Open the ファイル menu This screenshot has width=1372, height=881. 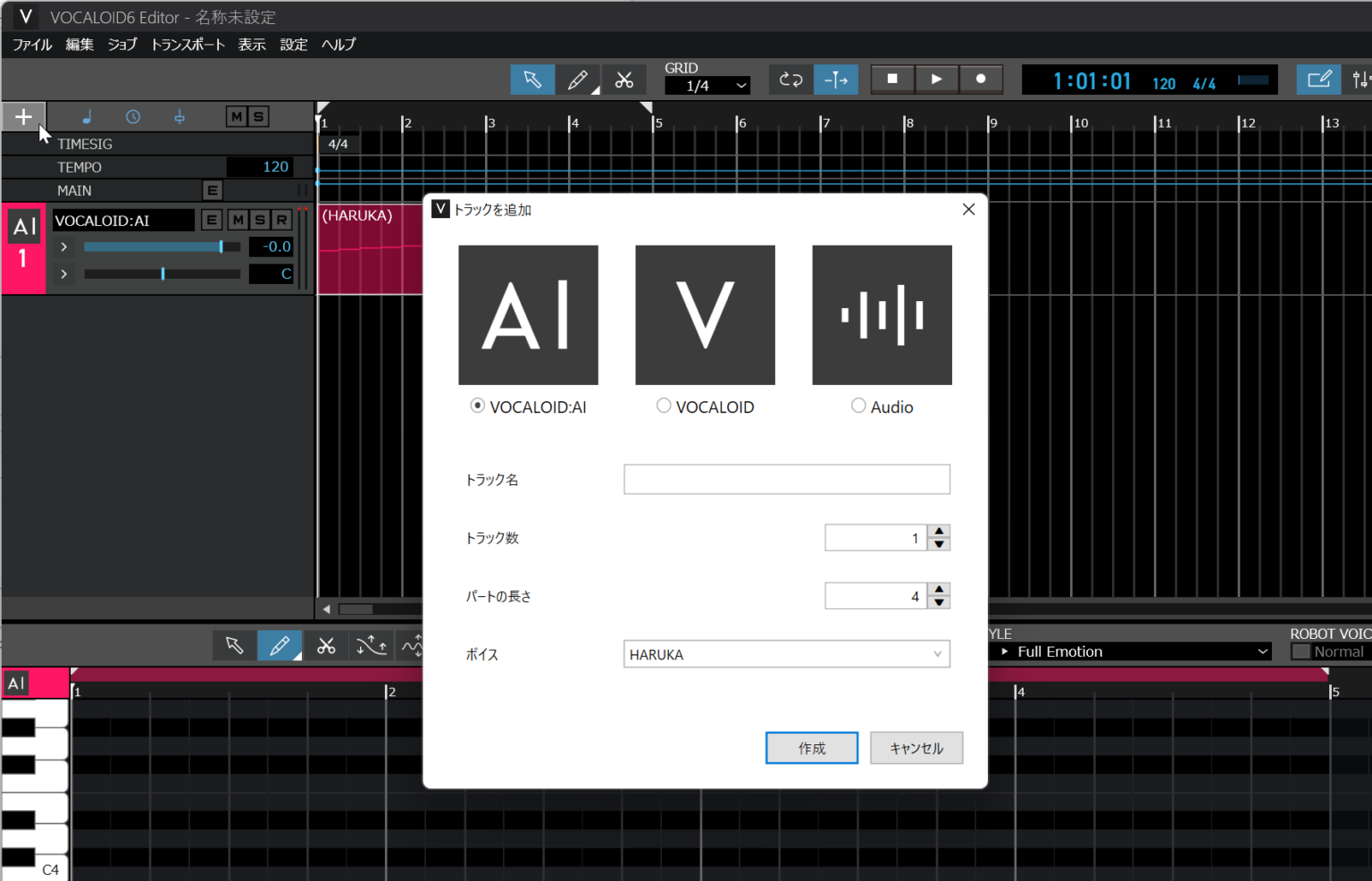point(31,44)
